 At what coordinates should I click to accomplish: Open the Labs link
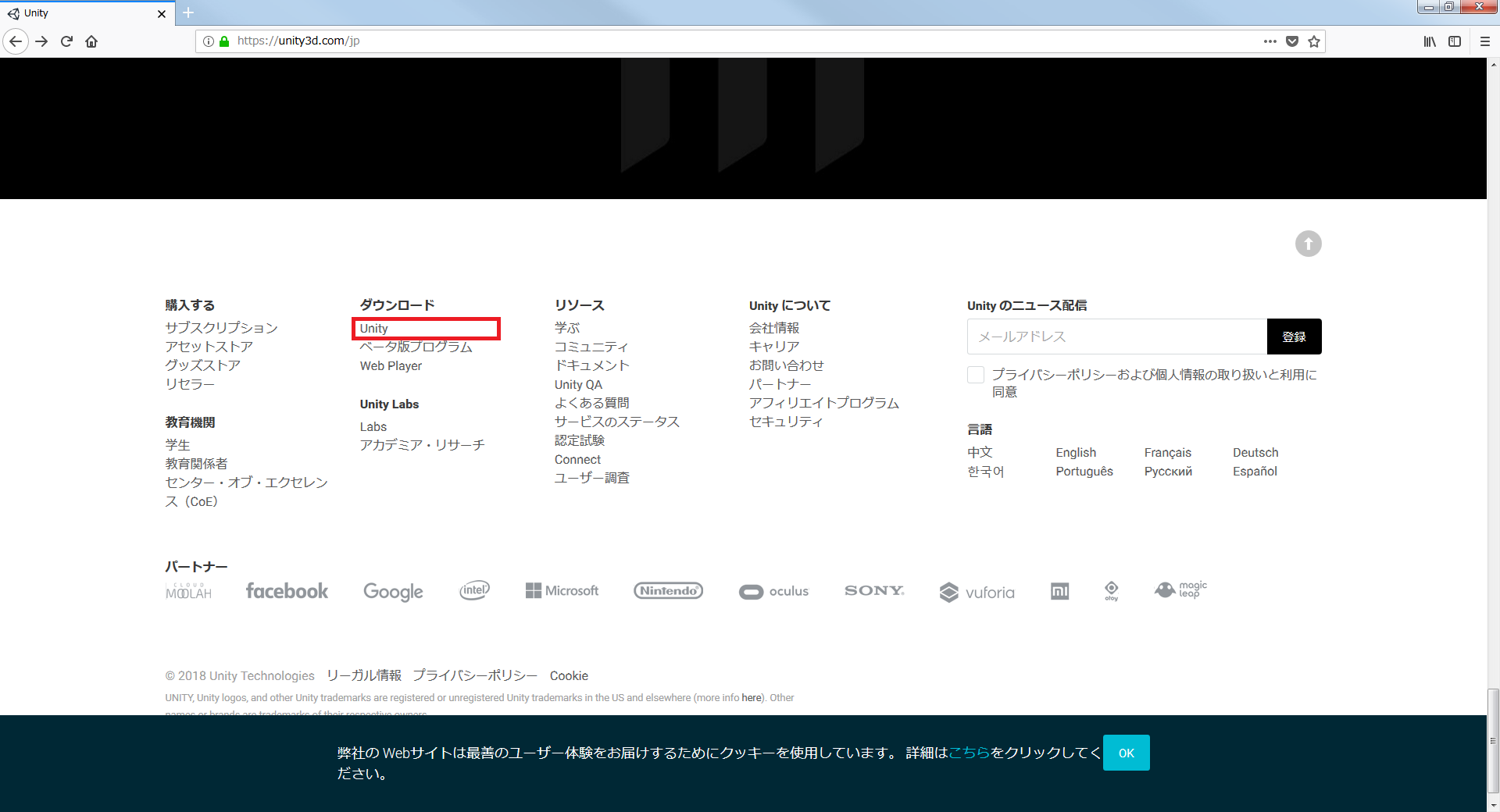pos(373,426)
